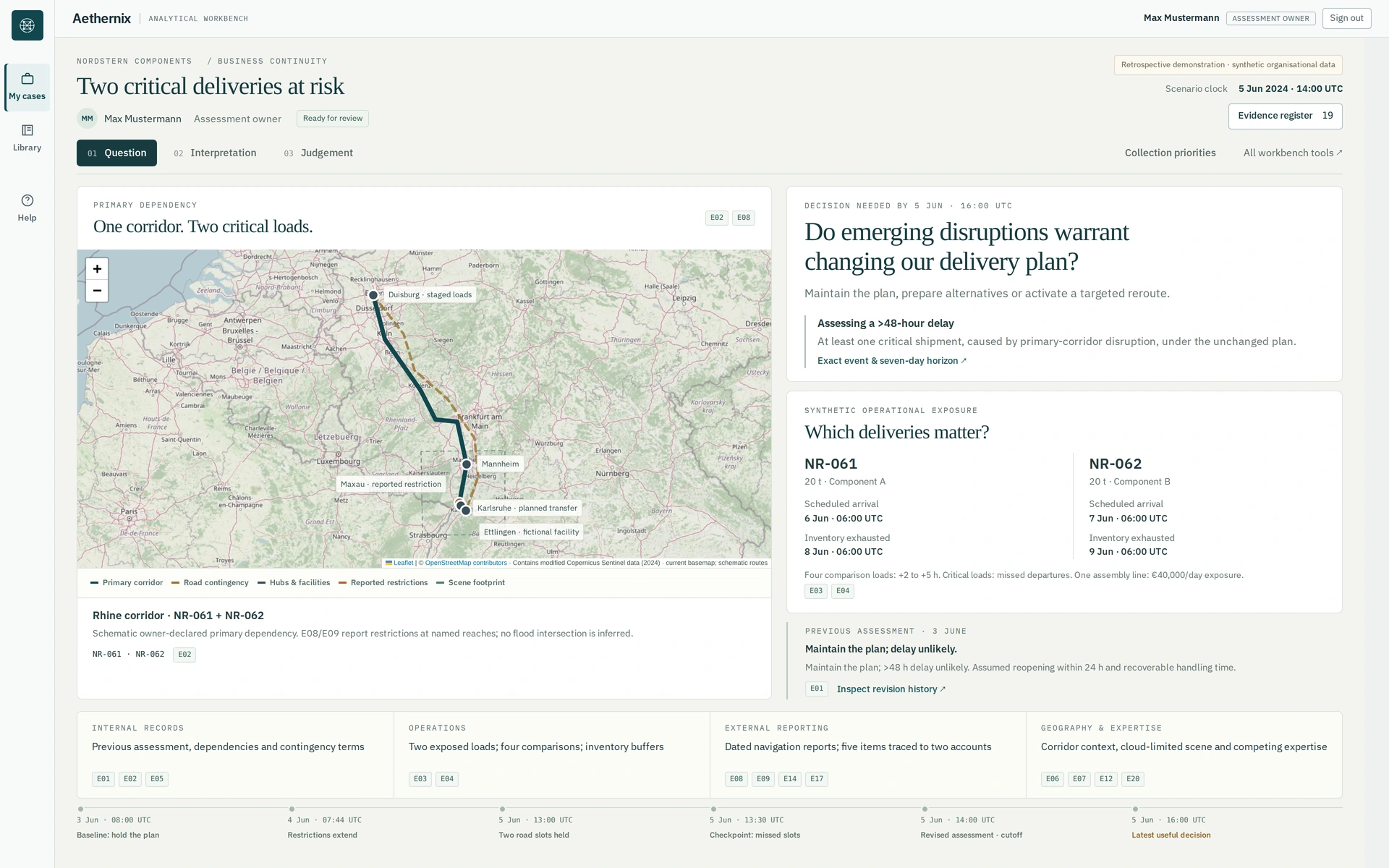Open OpenStreetMap contributors link
Viewport: 1389px width, 868px height.
466,563
